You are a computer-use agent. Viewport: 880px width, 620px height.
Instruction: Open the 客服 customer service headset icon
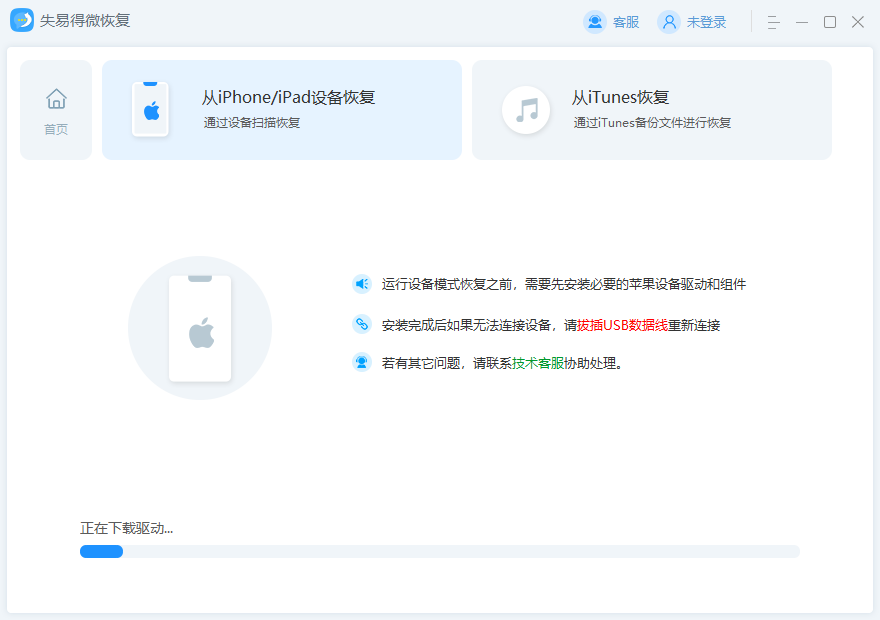pyautogui.click(x=595, y=22)
